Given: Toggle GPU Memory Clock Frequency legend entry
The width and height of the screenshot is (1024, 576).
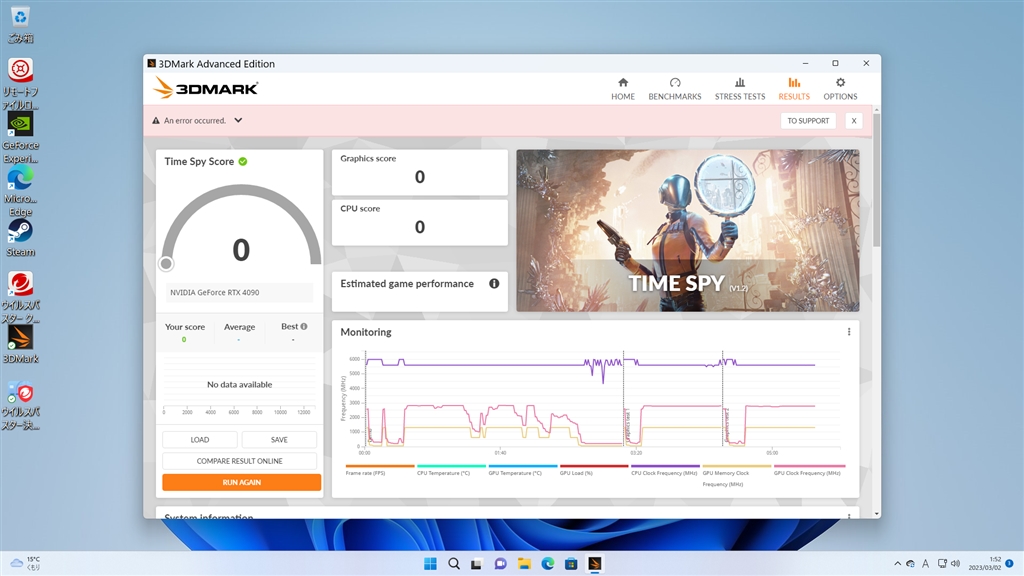Looking at the screenshot, I should coord(736,475).
